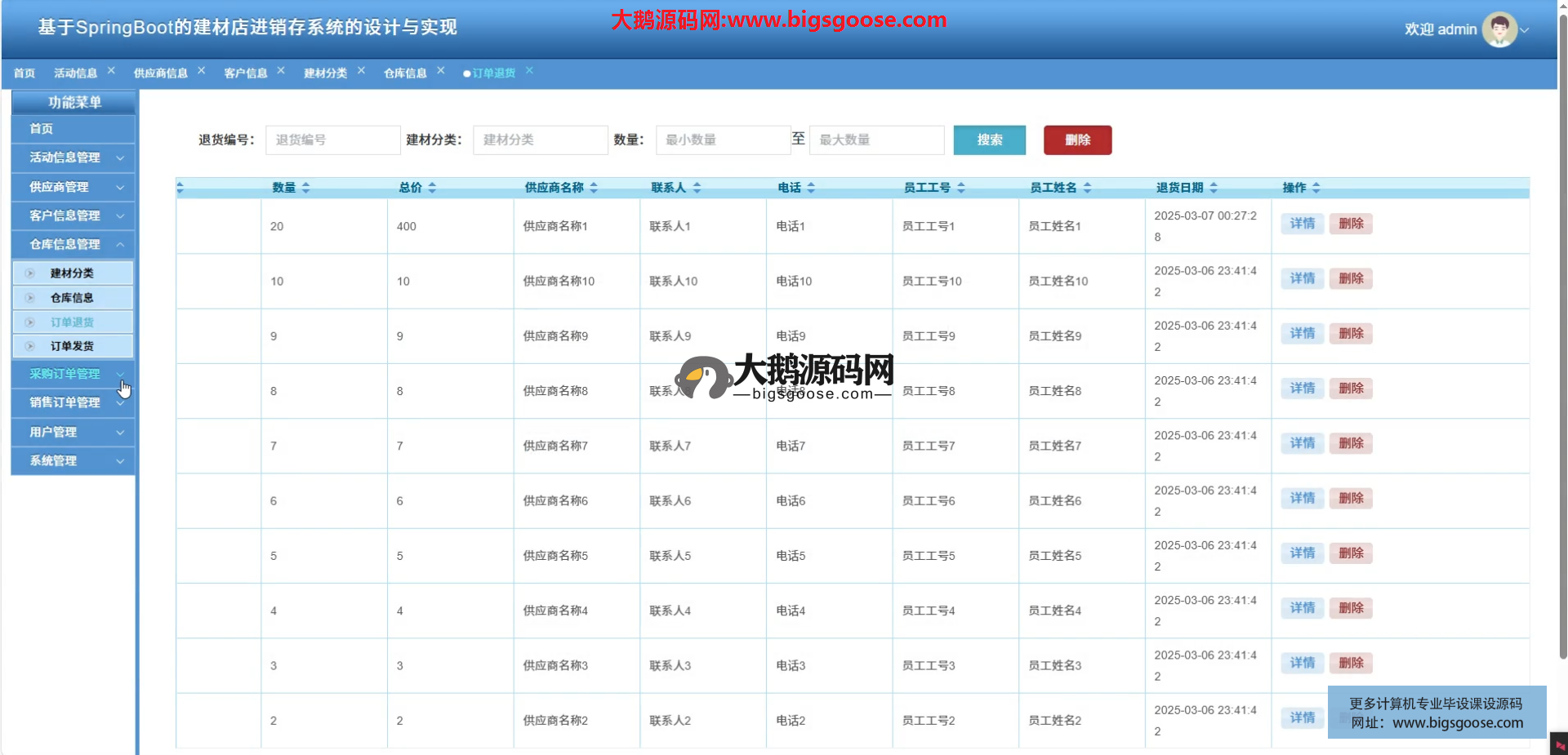Open 订单发货 in the sidebar
This screenshot has height=755, width=1568.
[x=72, y=346]
